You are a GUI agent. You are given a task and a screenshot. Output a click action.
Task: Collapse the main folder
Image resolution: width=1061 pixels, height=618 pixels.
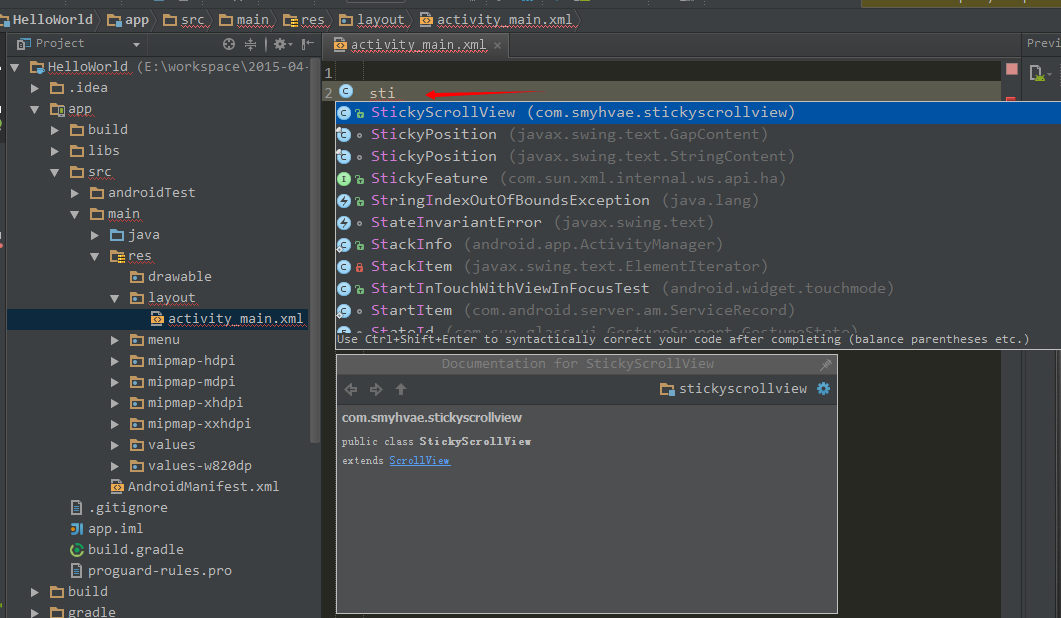click(74, 214)
